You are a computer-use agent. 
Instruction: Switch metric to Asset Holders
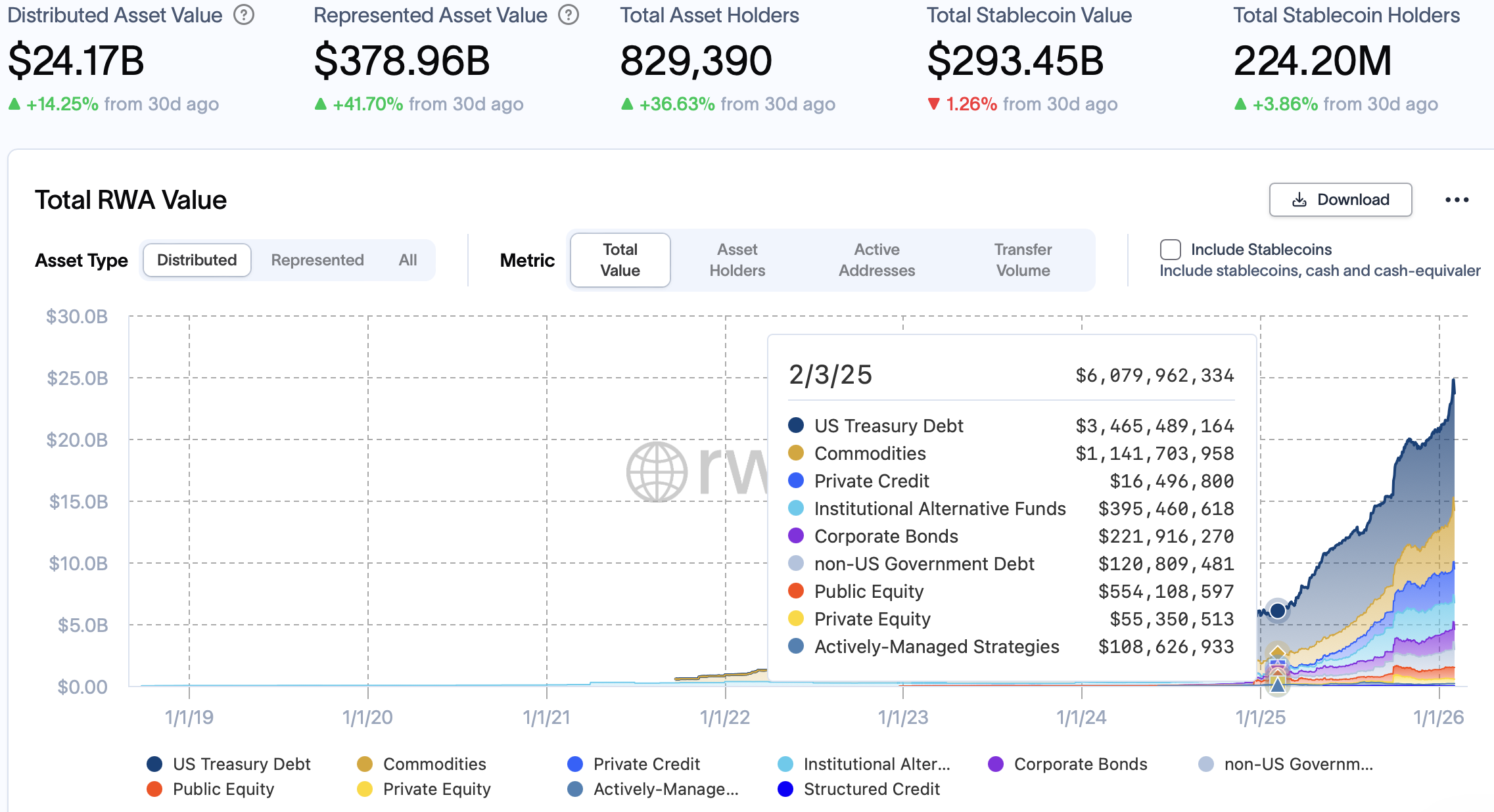(737, 260)
